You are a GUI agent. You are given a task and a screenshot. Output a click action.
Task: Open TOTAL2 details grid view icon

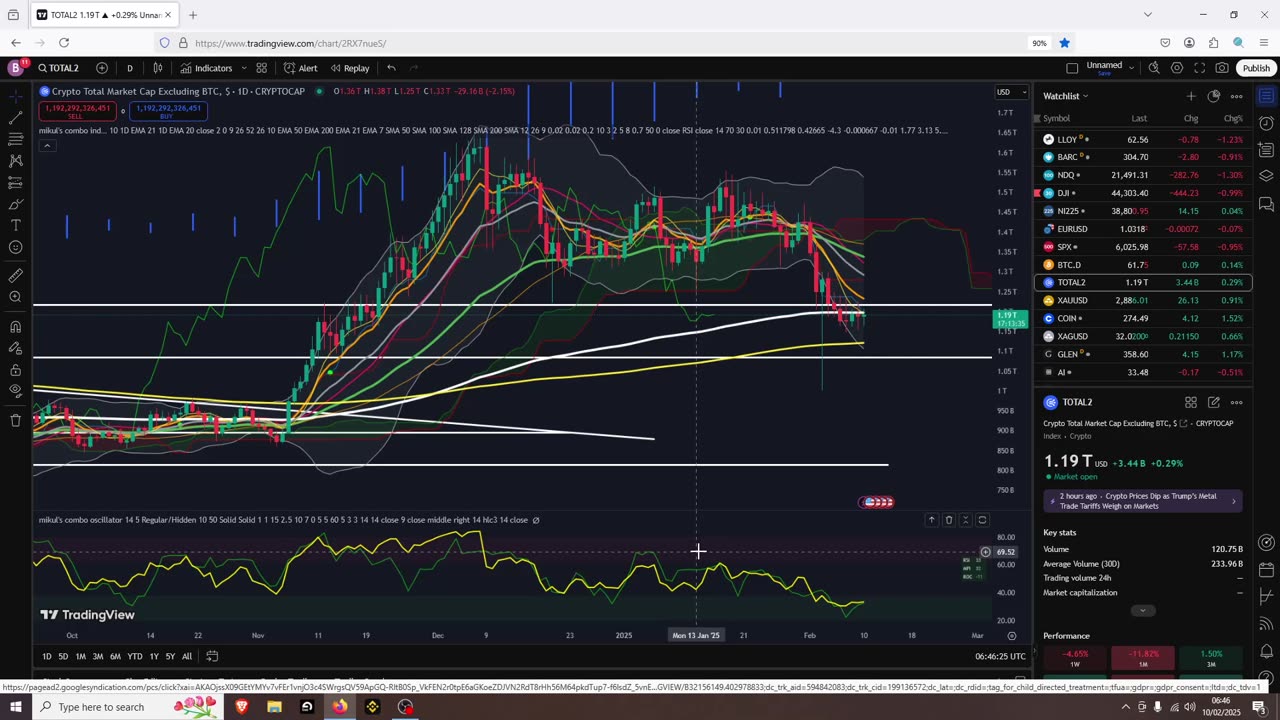[x=1191, y=402]
